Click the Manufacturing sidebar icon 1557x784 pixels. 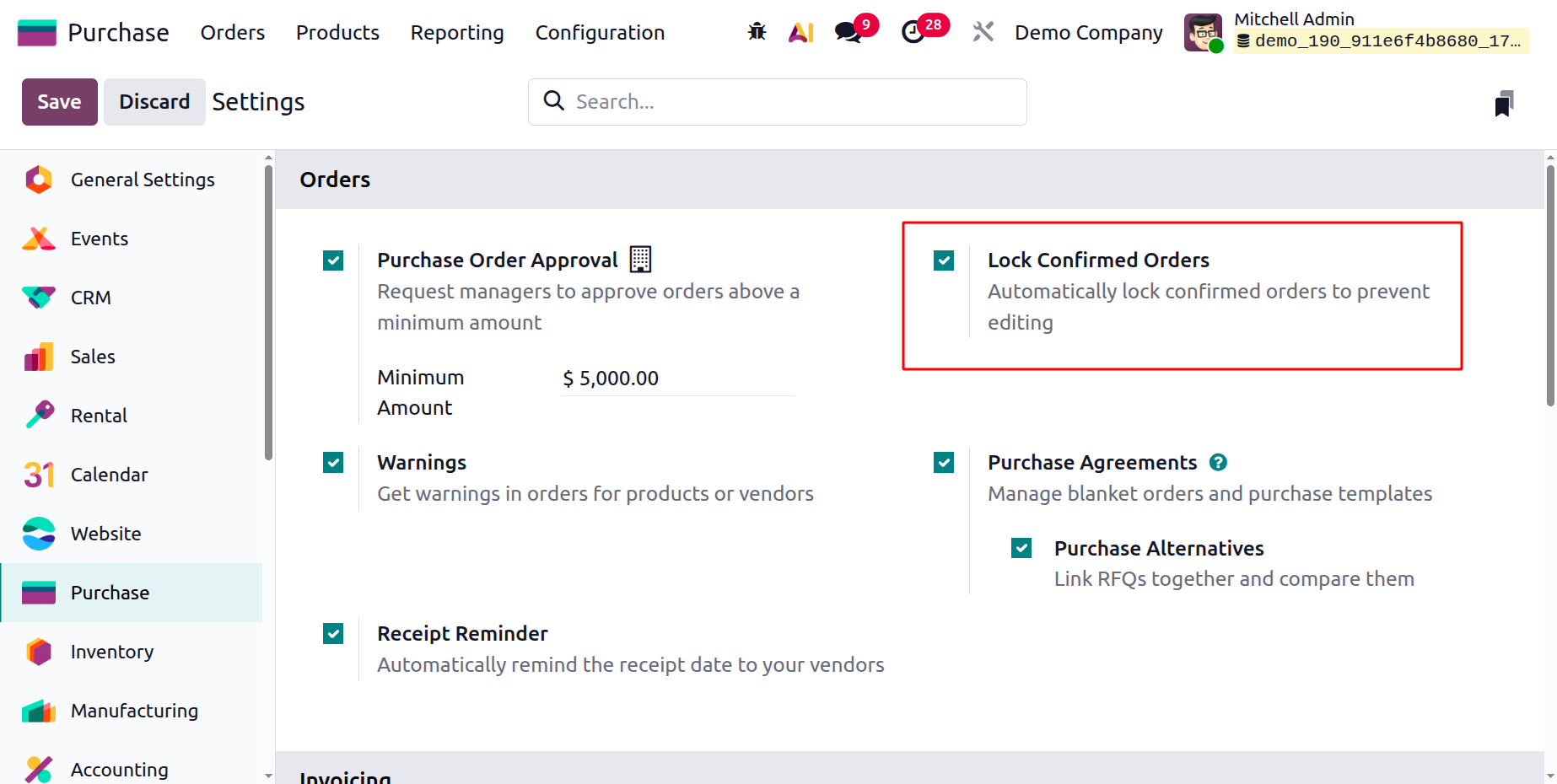38,710
